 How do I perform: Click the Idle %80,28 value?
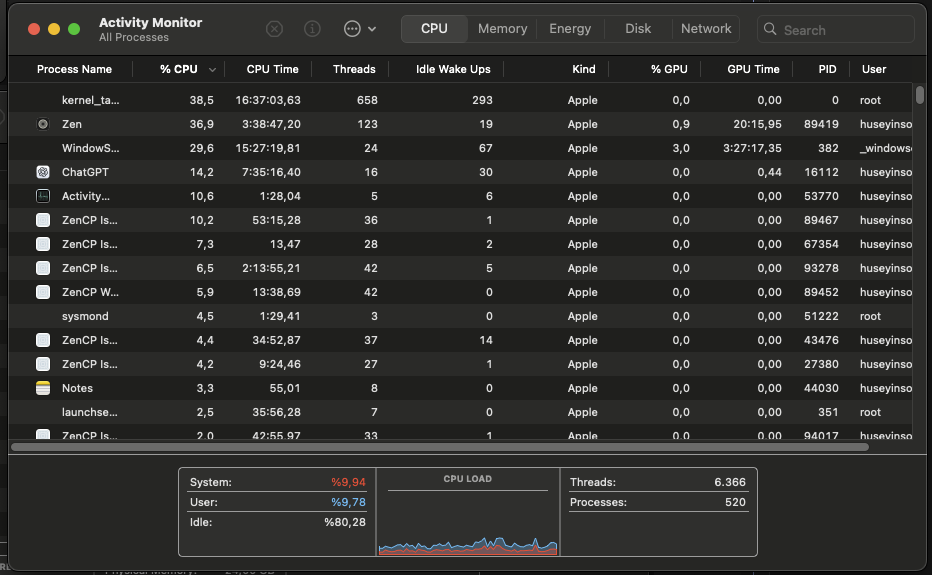(x=345, y=522)
